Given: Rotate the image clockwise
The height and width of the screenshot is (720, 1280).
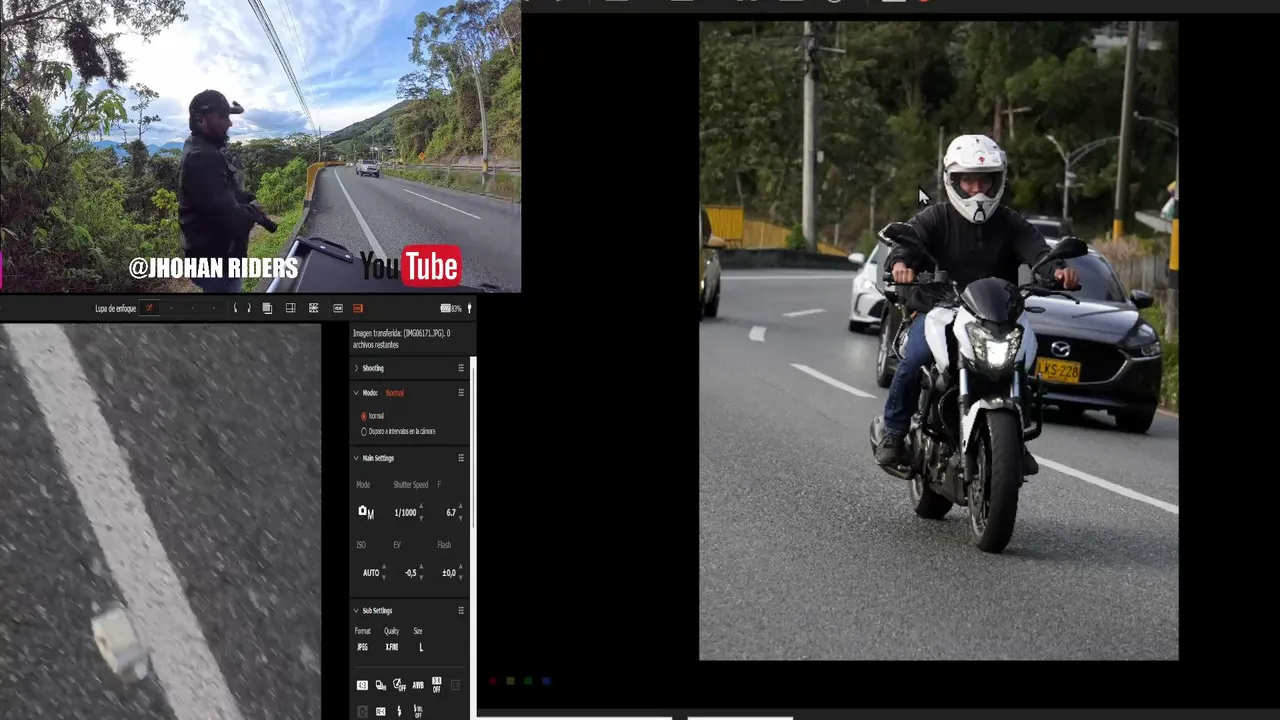Looking at the screenshot, I should click(249, 308).
